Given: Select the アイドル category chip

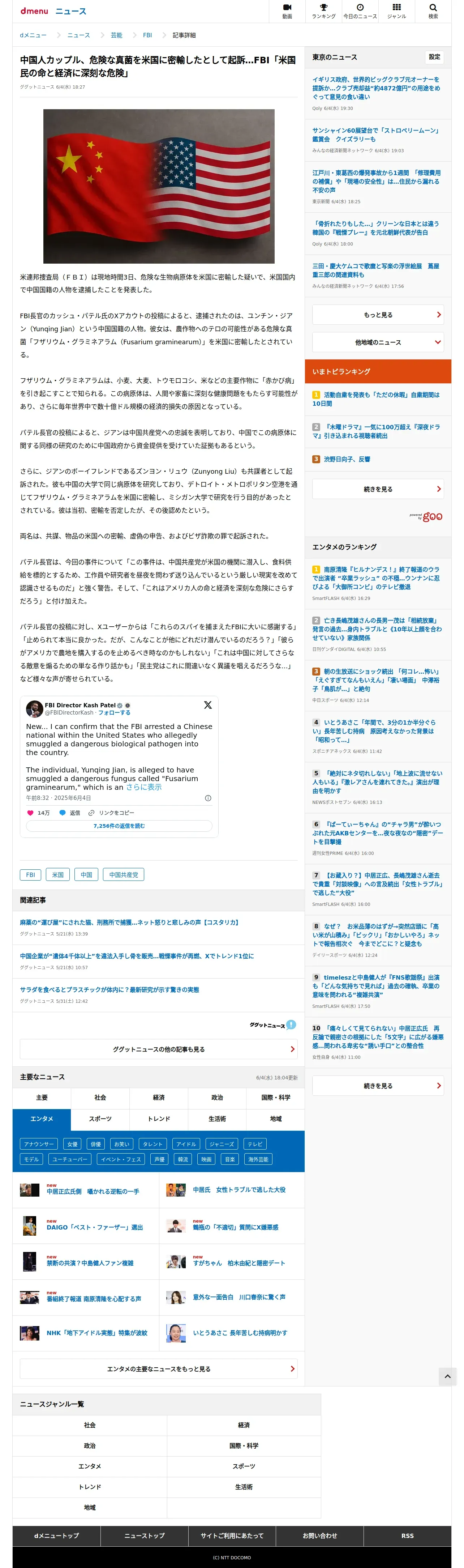Looking at the screenshot, I should (x=186, y=1144).
